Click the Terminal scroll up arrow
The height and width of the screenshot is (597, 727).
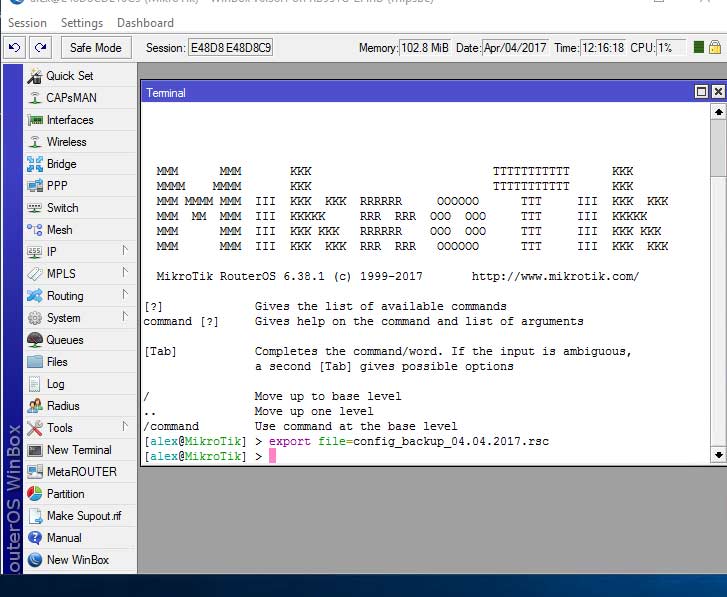click(718, 112)
